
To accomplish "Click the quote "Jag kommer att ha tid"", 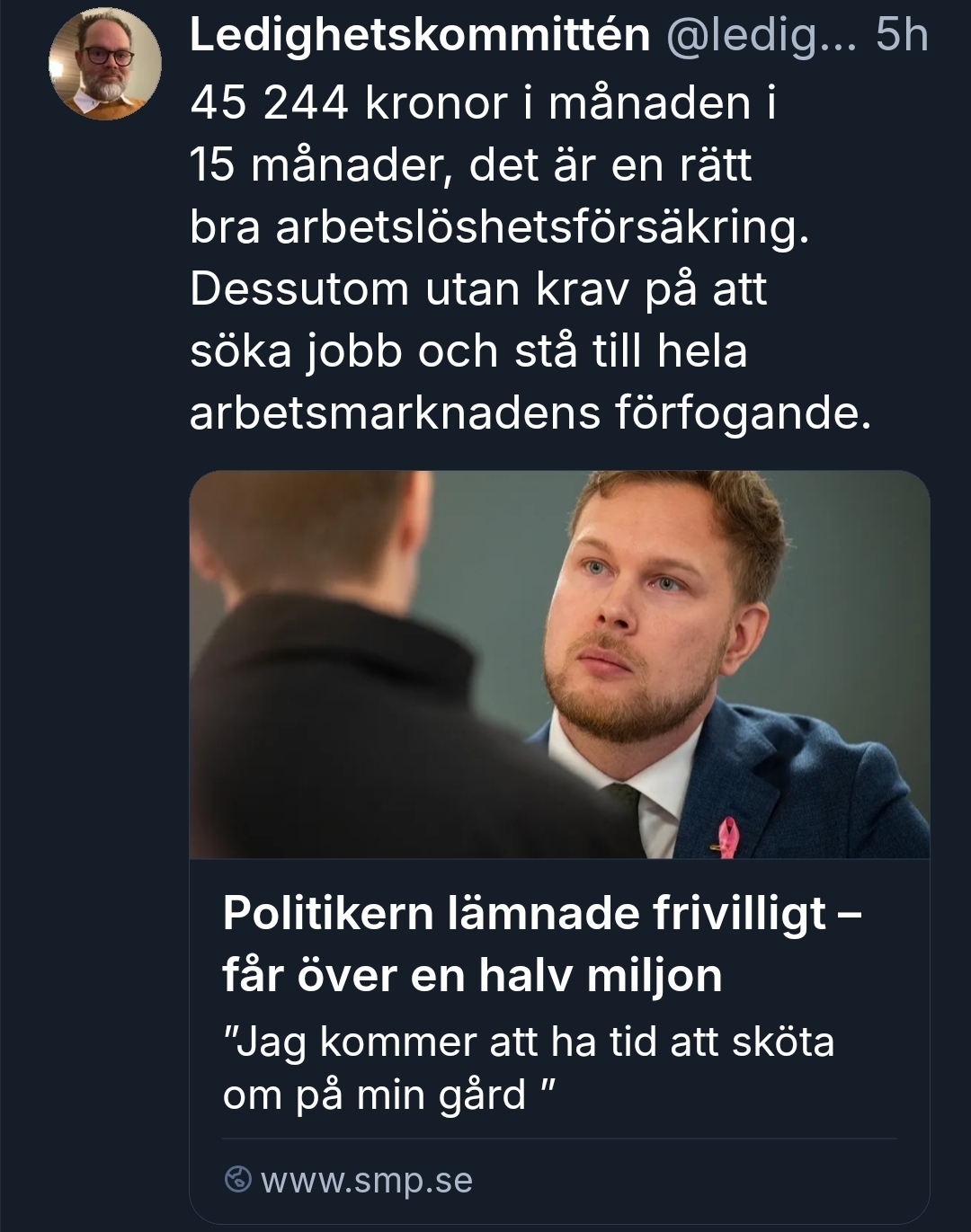I will tap(529, 1041).
